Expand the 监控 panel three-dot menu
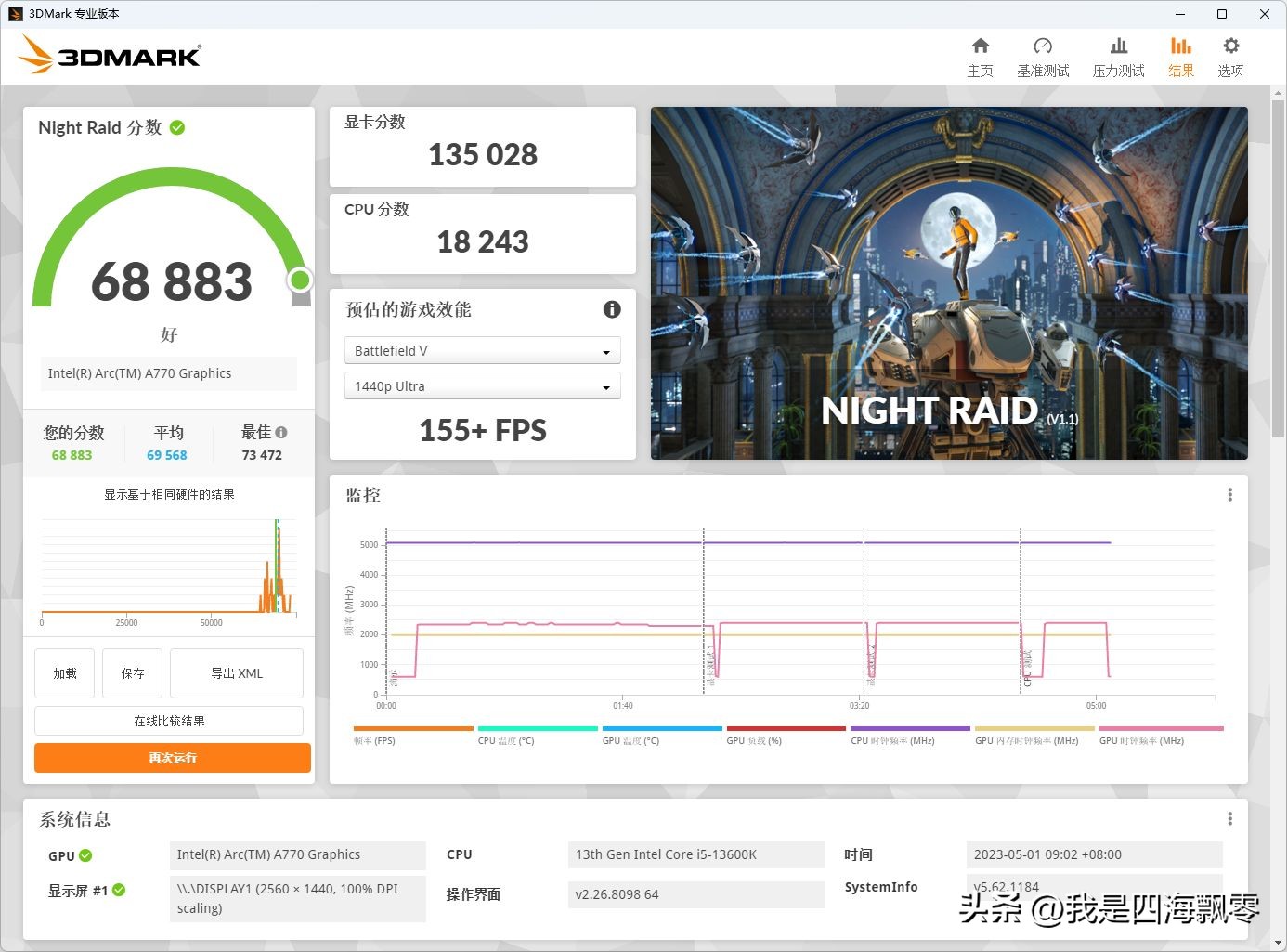1287x952 pixels. coord(1229,494)
